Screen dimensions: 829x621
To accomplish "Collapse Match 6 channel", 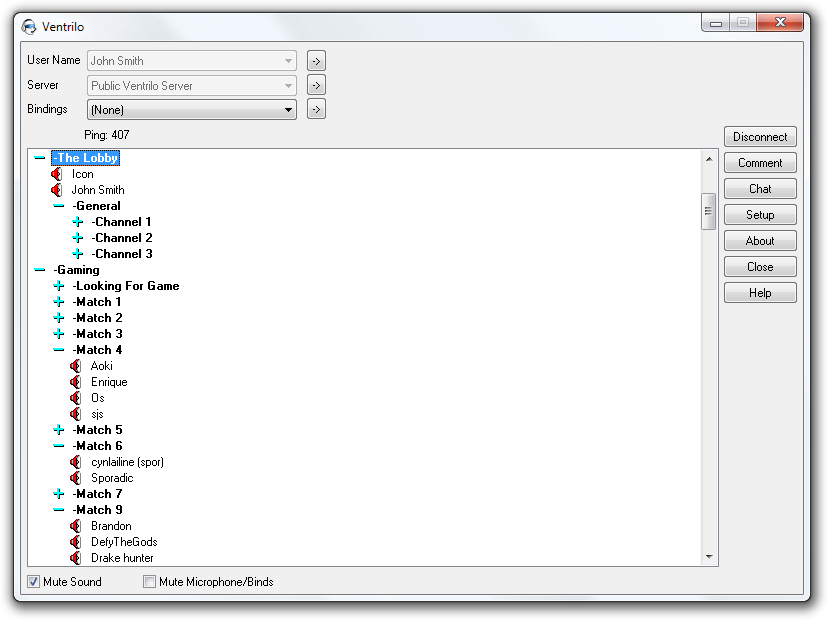I will (59, 446).
